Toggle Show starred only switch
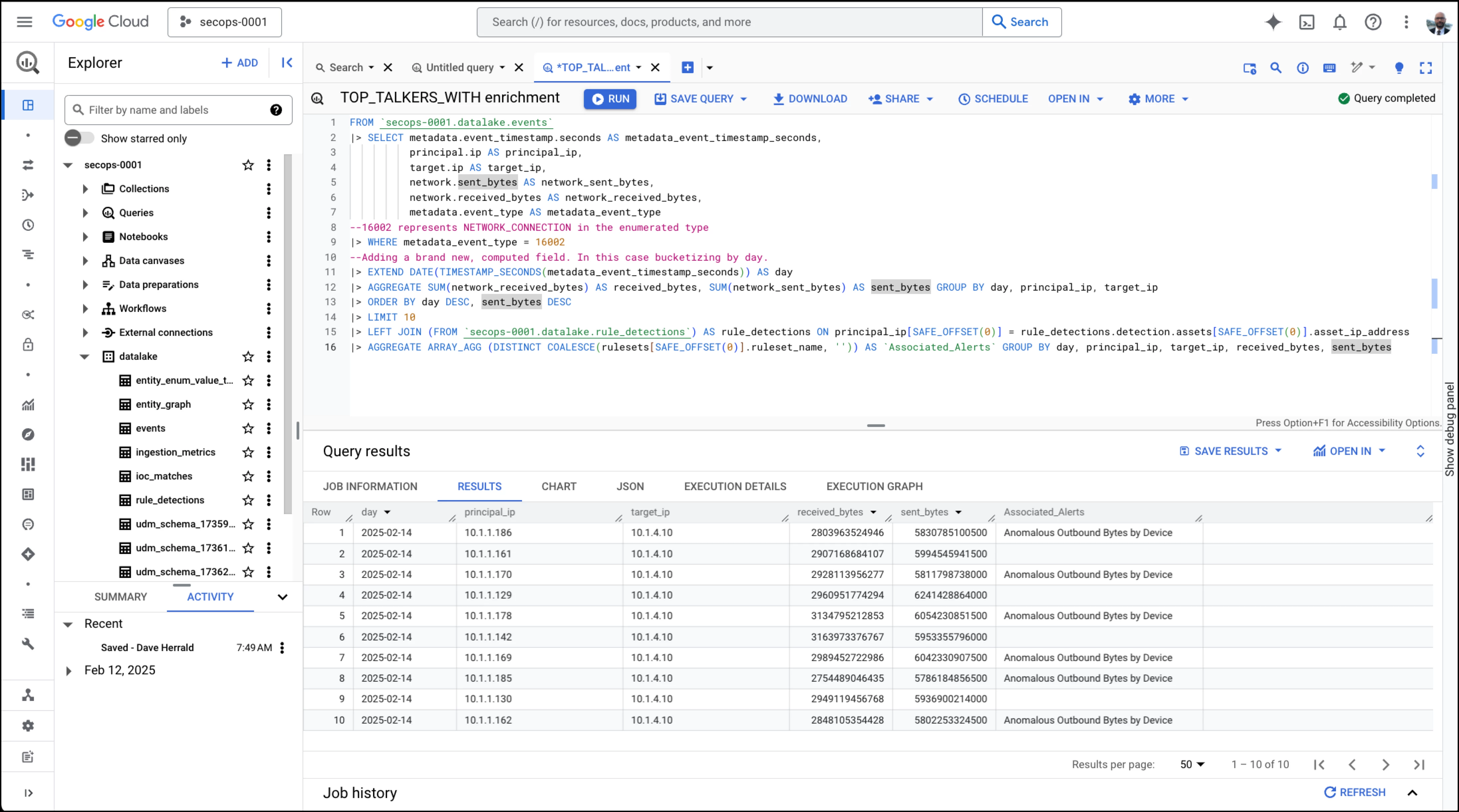Viewport: 1459px width, 812px height. [x=79, y=138]
